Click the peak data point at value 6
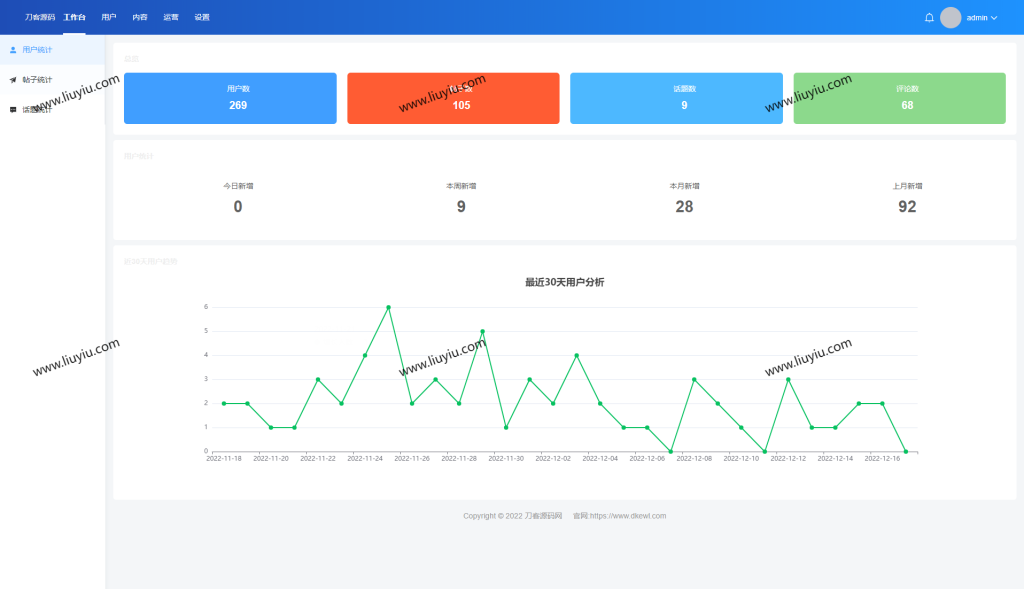 (x=389, y=307)
